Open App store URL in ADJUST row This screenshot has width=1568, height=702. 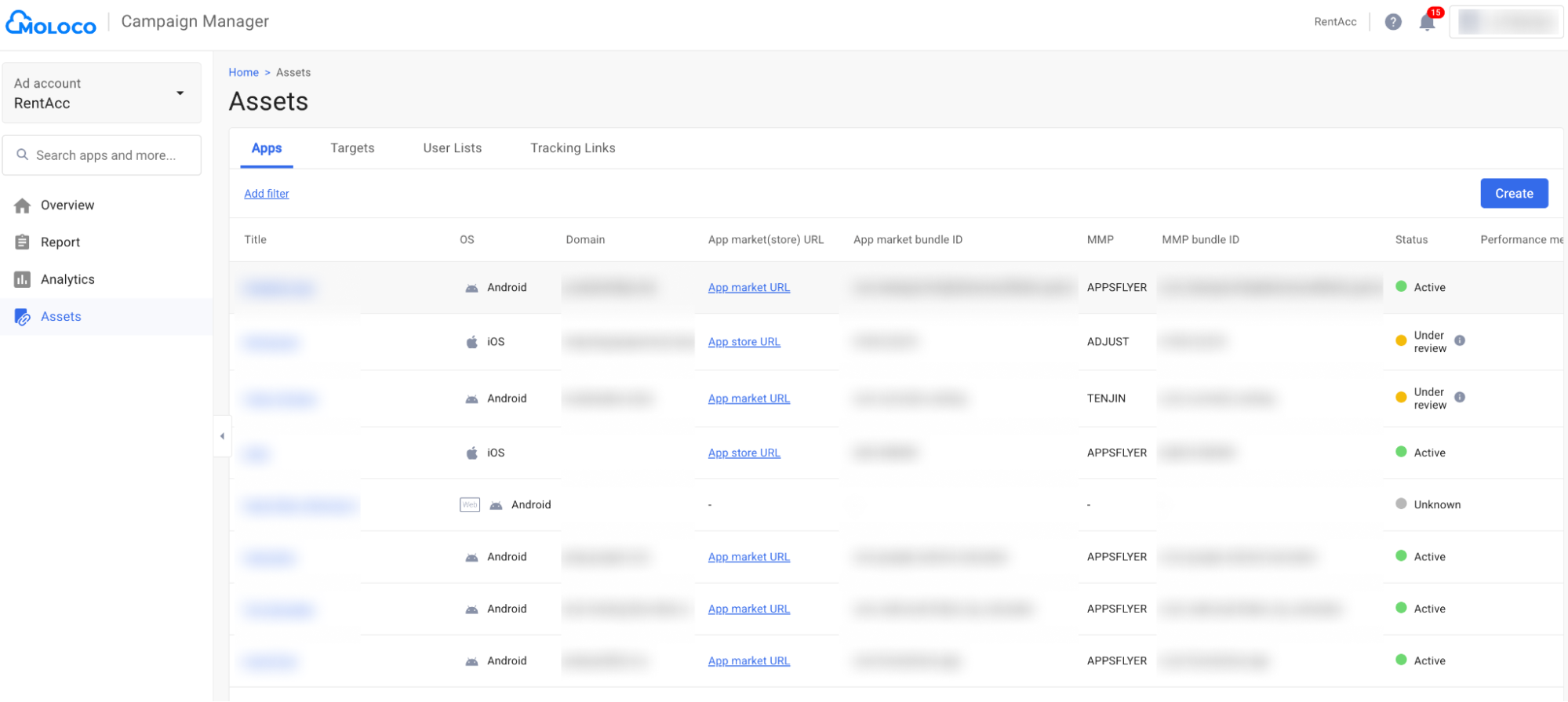[744, 342]
